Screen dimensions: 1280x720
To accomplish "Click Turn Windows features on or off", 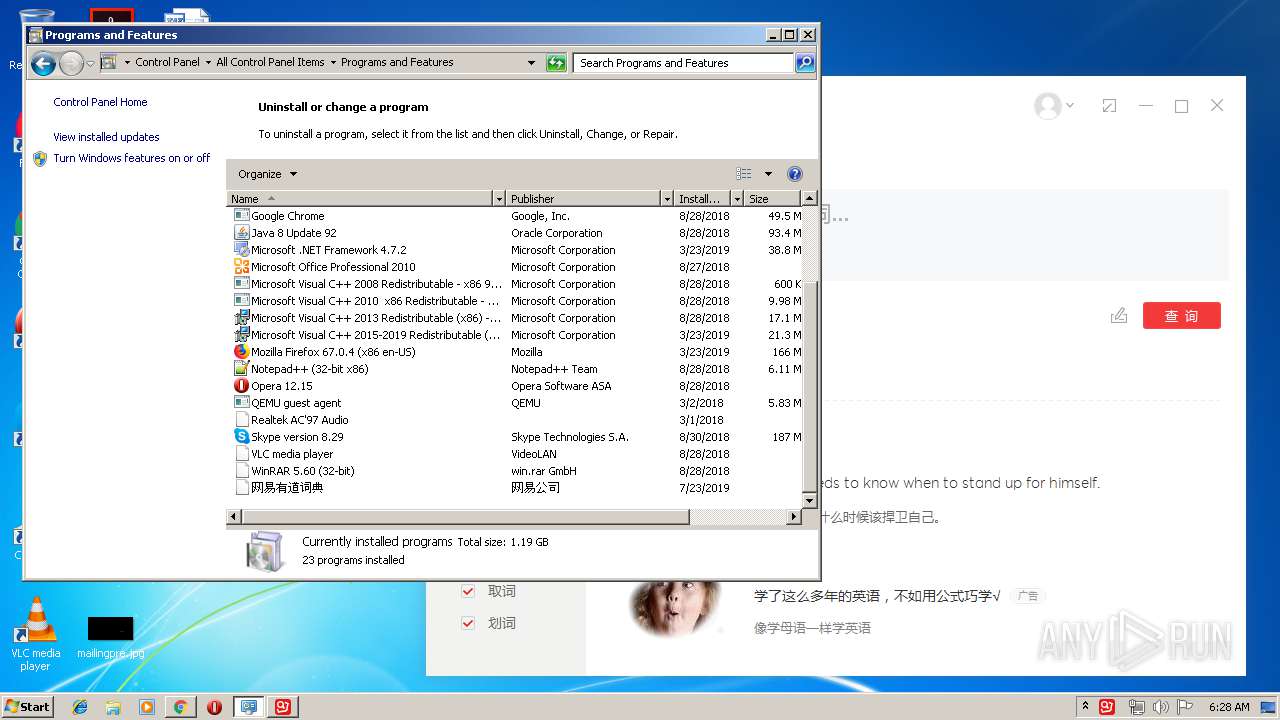I will point(132,158).
